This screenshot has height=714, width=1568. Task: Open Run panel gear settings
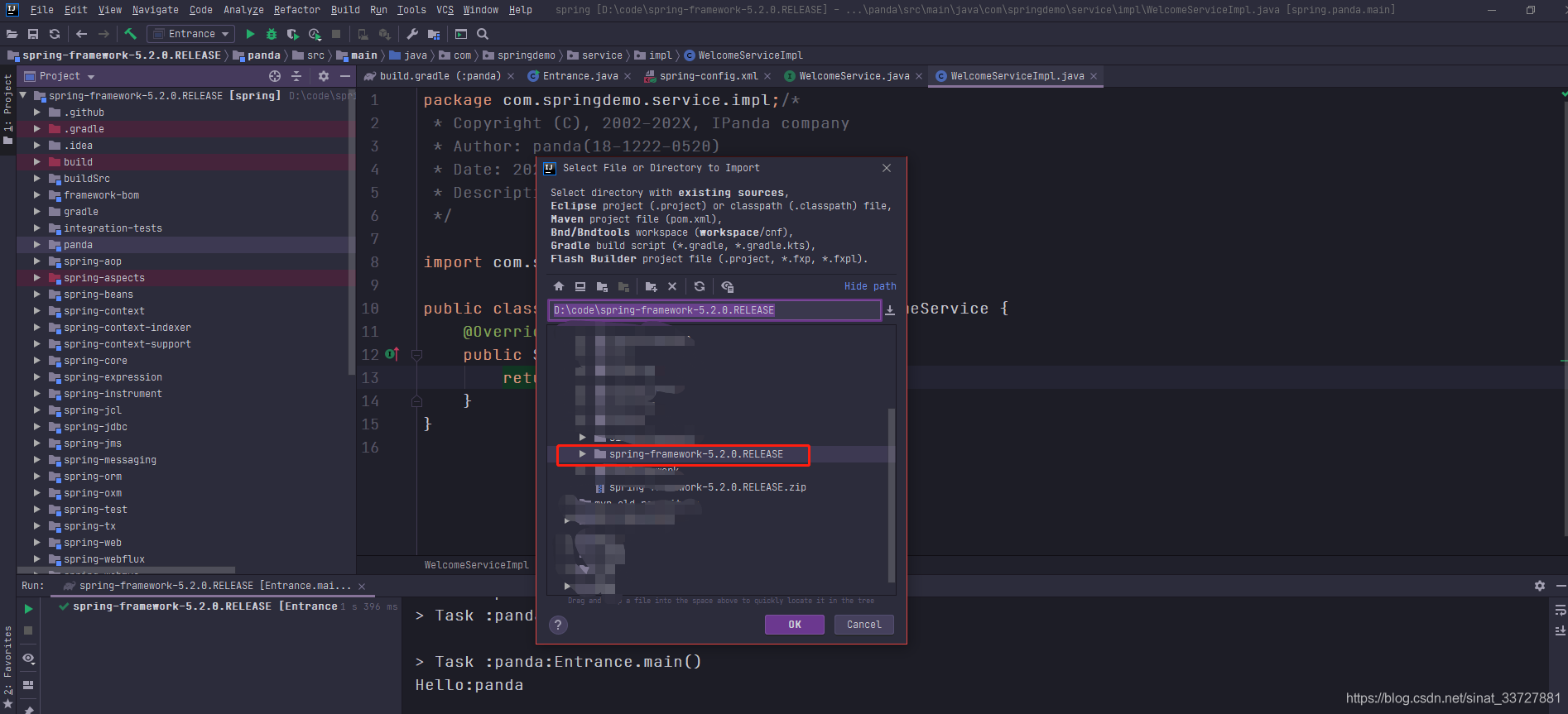point(1539,586)
